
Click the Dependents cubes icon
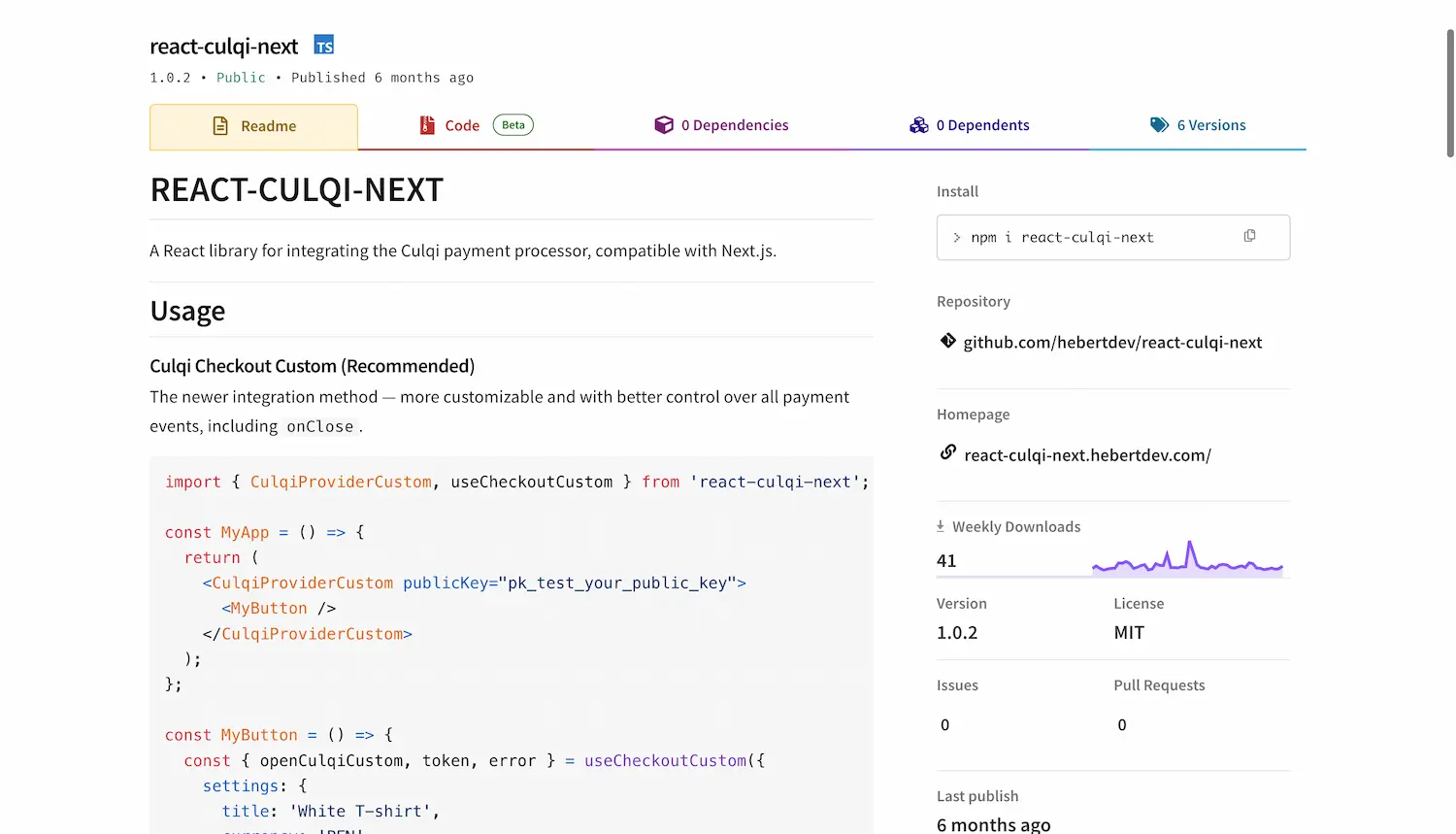[x=919, y=125]
